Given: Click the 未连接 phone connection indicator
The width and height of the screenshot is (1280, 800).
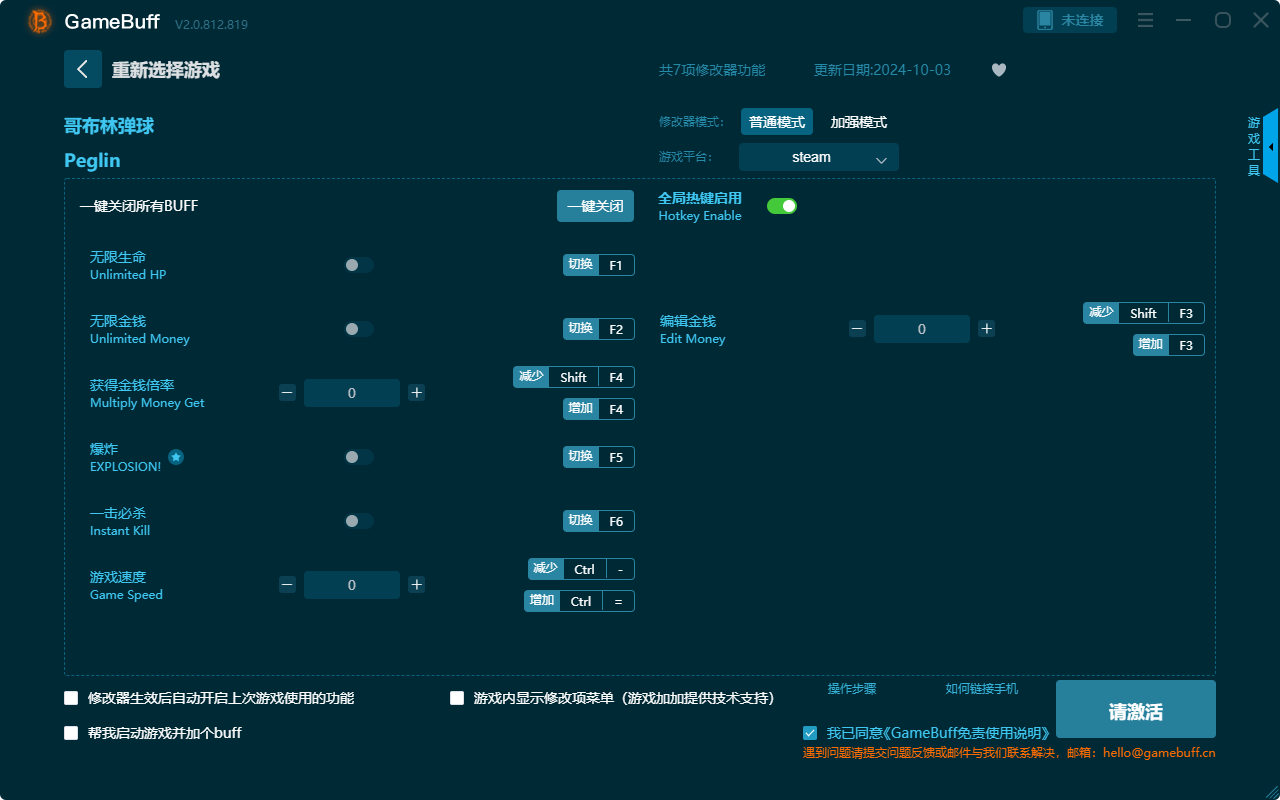Looking at the screenshot, I should pyautogui.click(x=1070, y=19).
